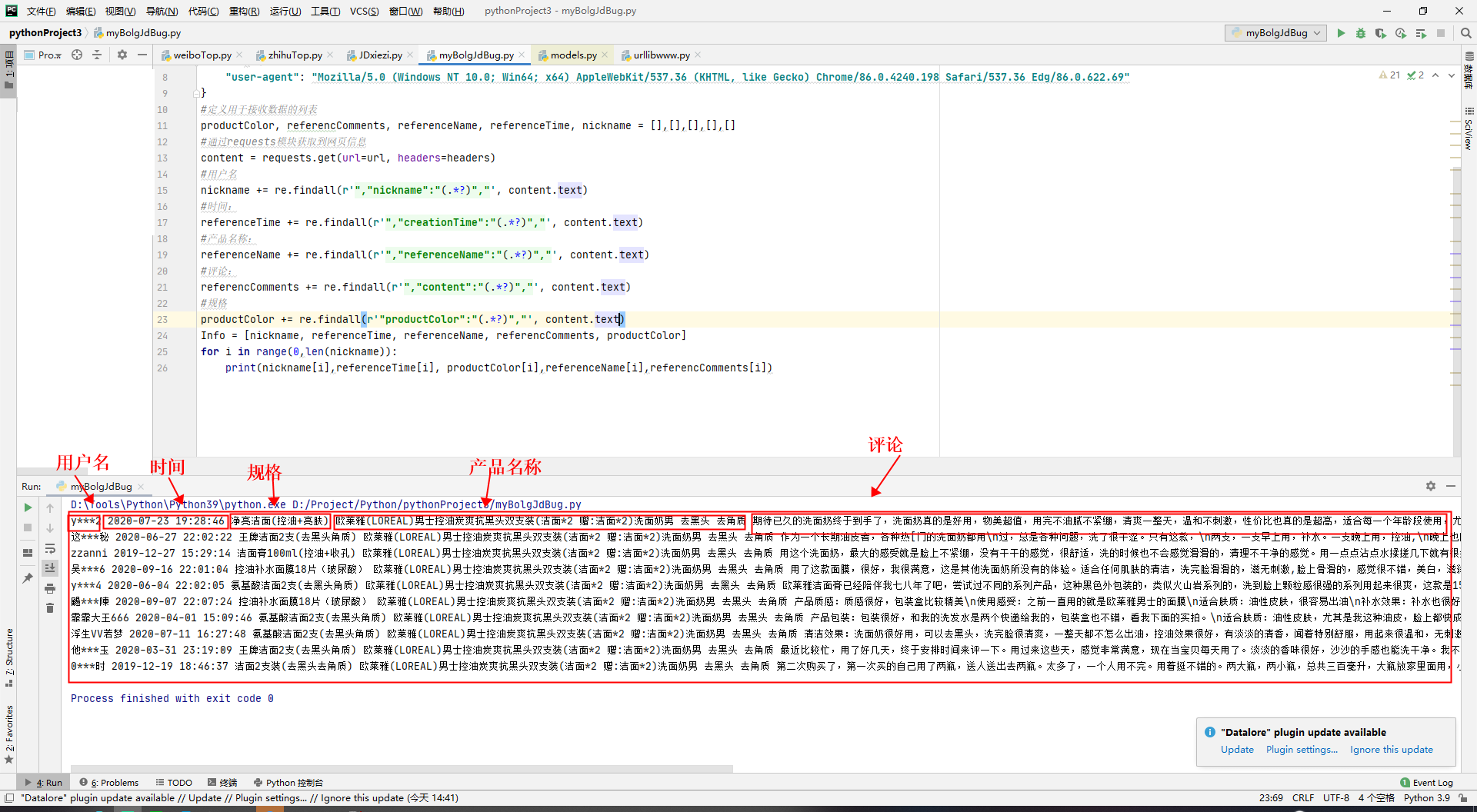Open Project panel options gear
Image resolution: width=1477 pixels, height=812 pixels.
(122, 55)
